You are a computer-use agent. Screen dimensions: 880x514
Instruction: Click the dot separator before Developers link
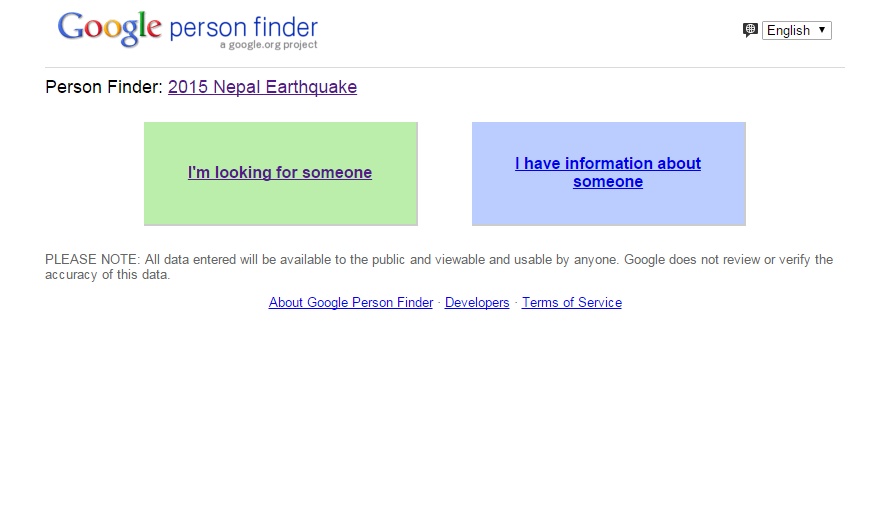(x=439, y=303)
